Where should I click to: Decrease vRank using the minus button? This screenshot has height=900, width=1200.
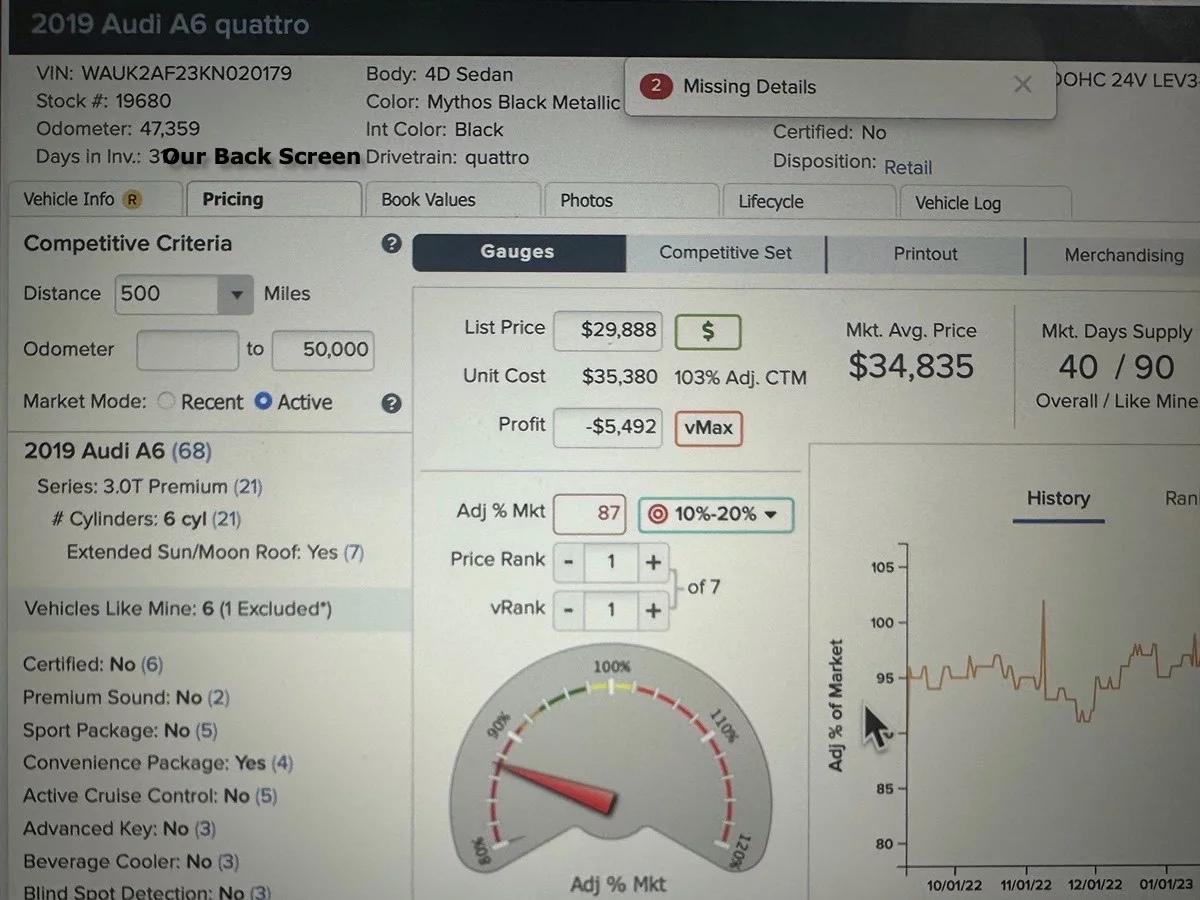pyautogui.click(x=568, y=609)
